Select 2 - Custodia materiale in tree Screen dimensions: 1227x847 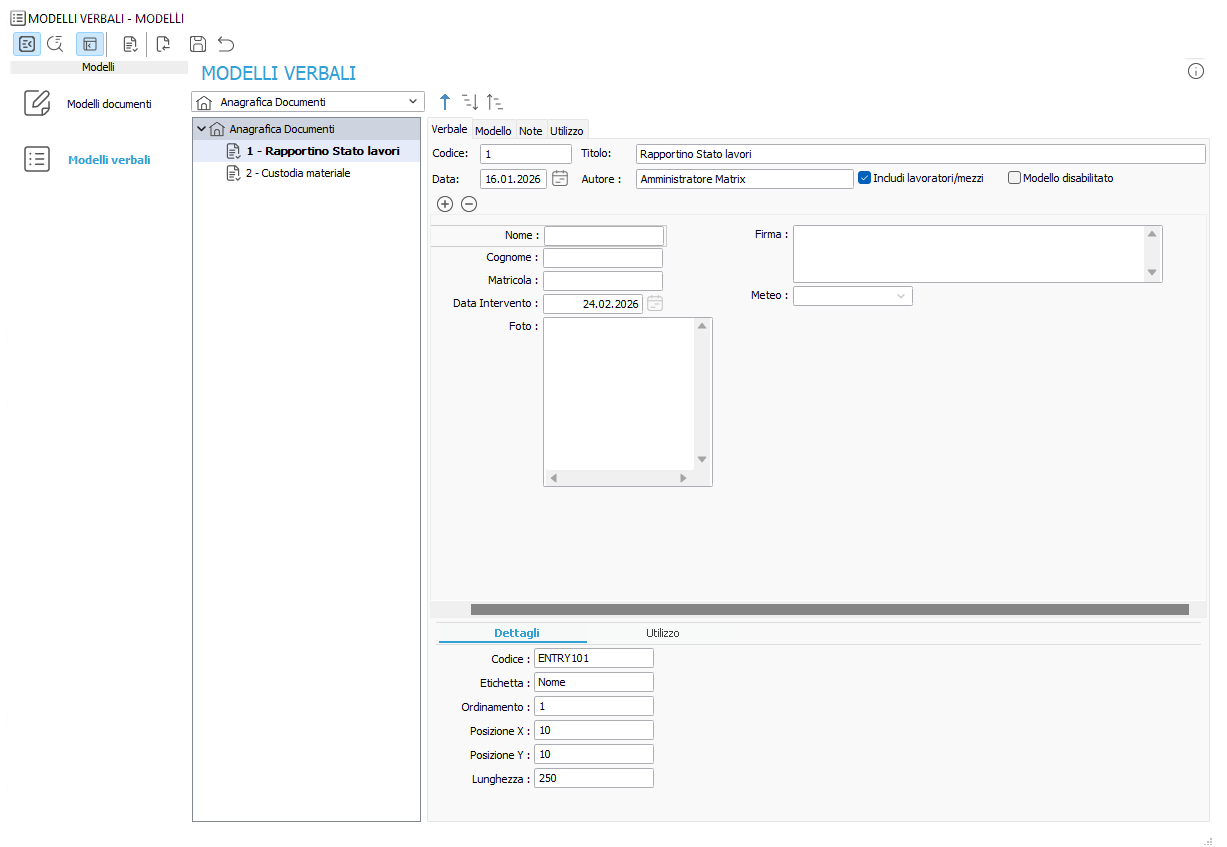[297, 173]
